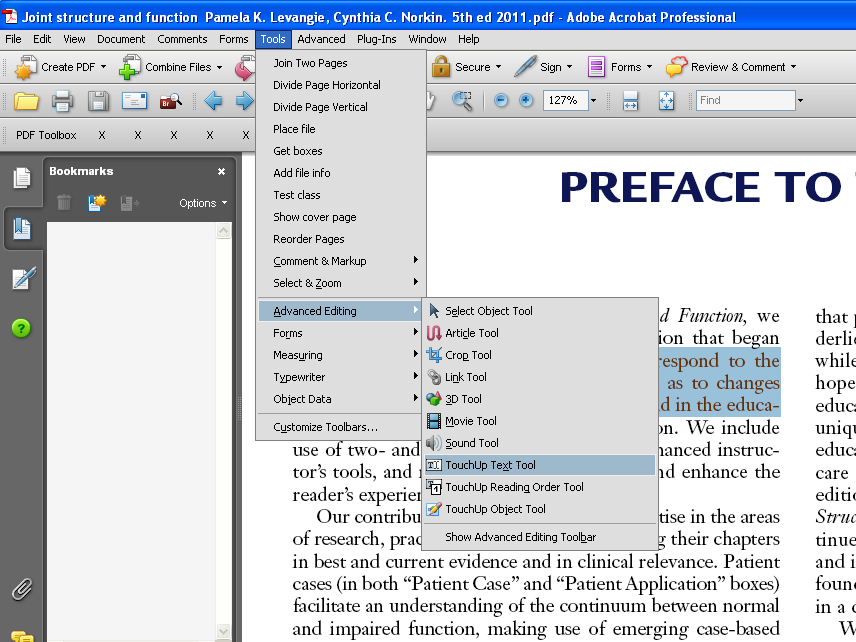Screen dimensions: 856x642
Task: Click the Sign pen icon
Action: point(525,67)
